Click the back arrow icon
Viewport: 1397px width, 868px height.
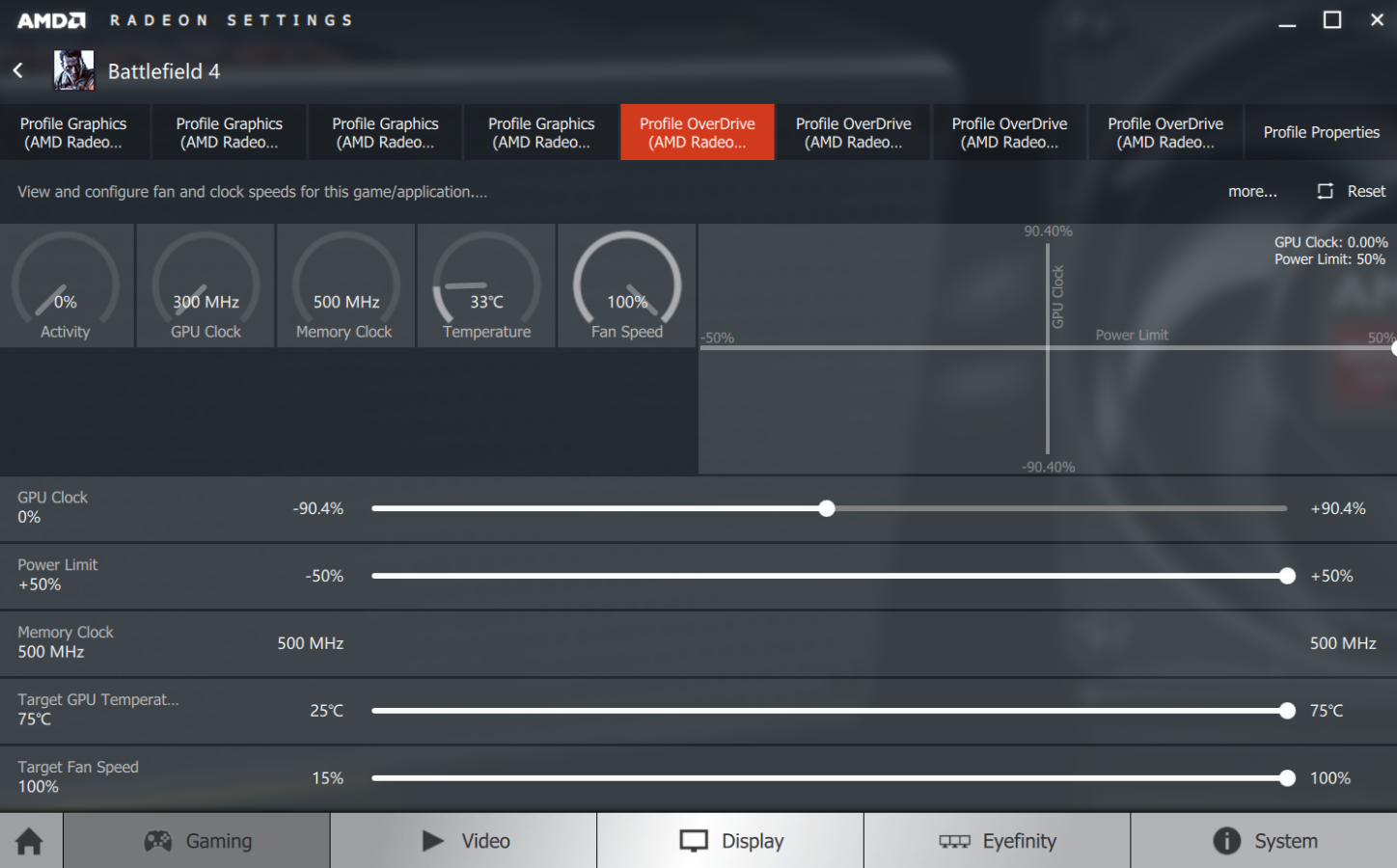(x=18, y=70)
